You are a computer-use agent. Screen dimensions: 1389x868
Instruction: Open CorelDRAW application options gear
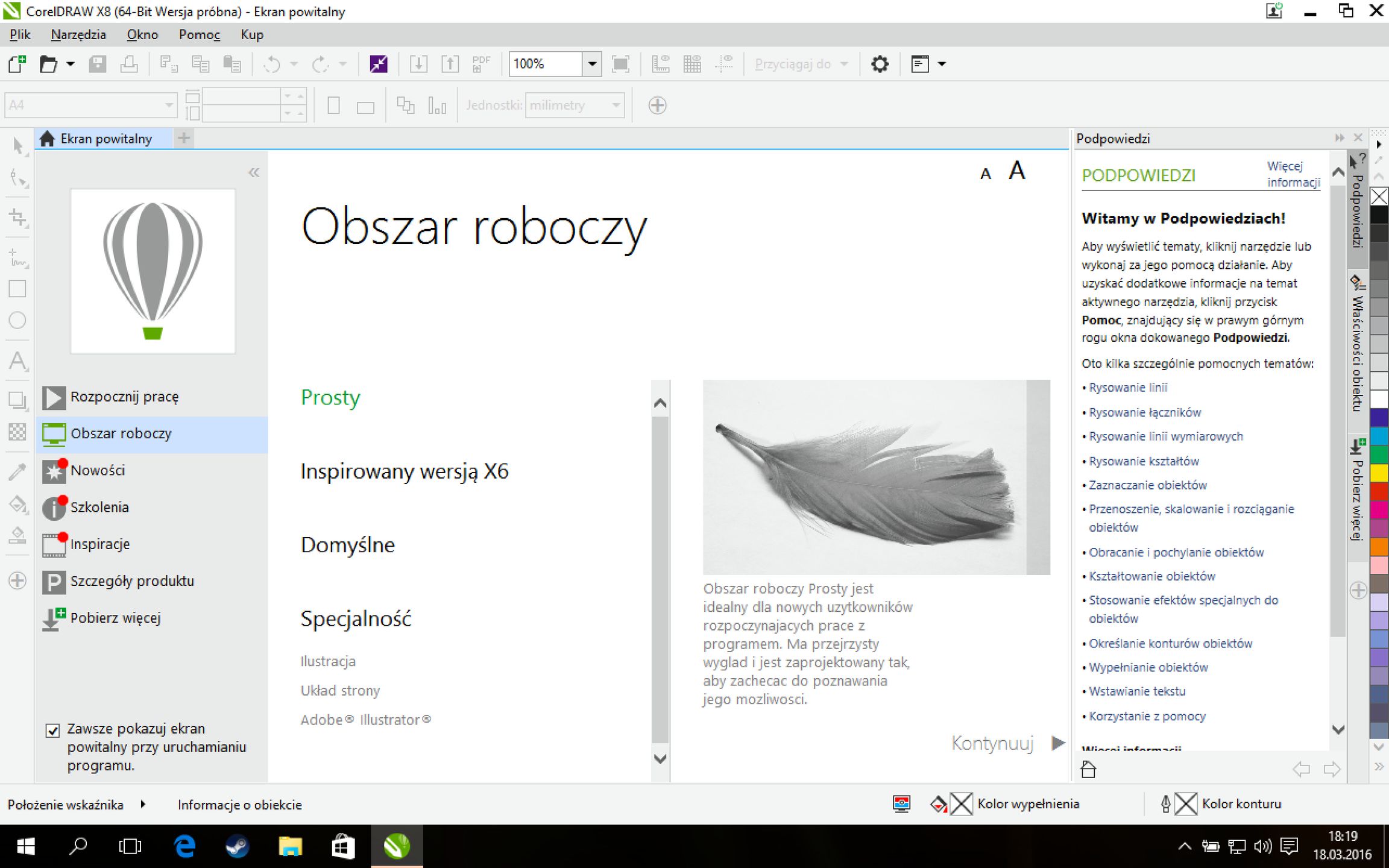click(880, 64)
